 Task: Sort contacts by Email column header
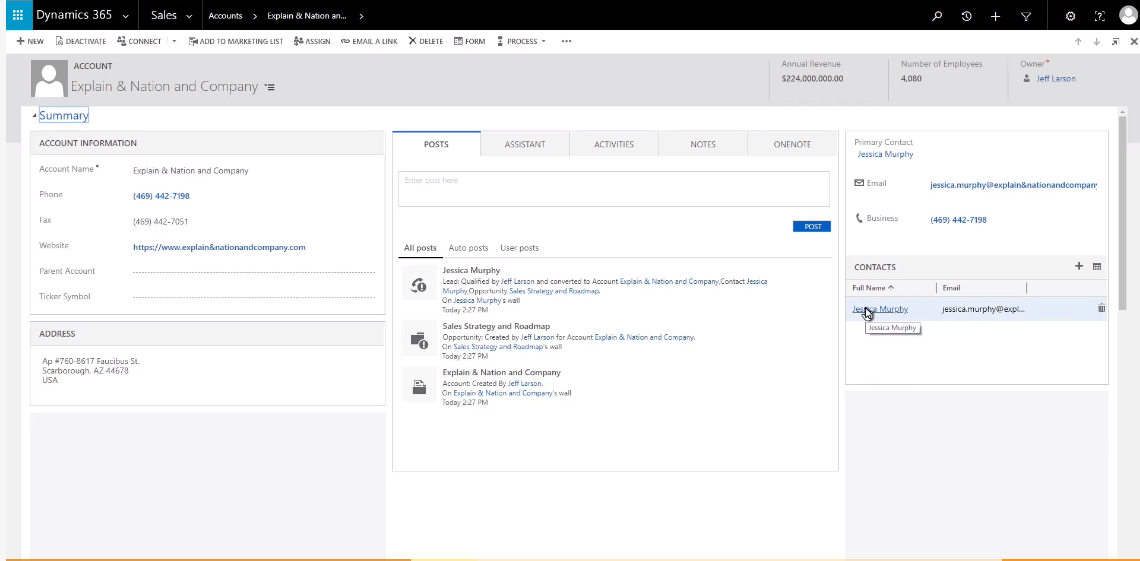pos(951,288)
